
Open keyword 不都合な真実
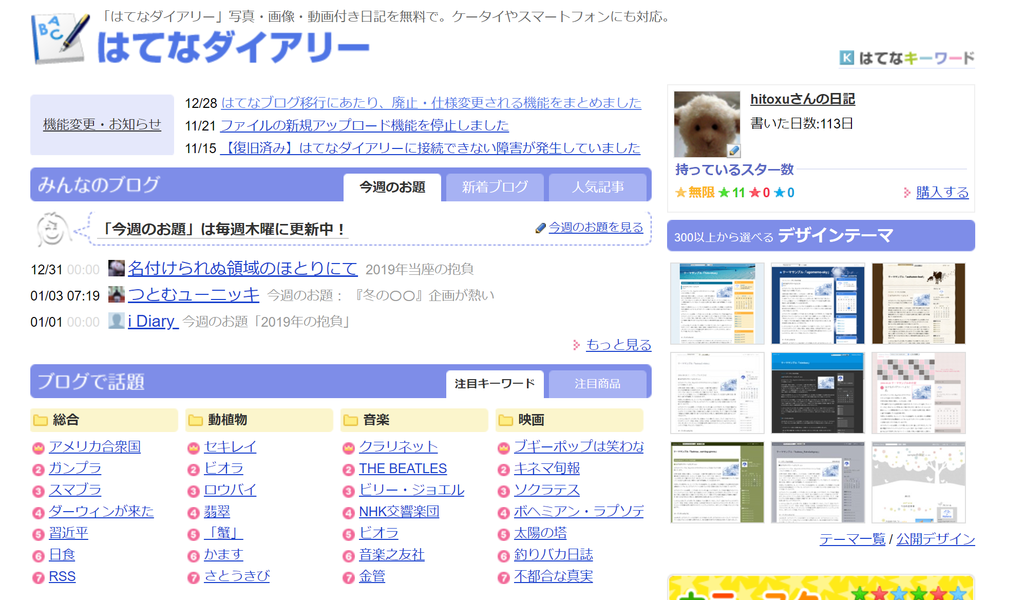pyautogui.click(x=553, y=576)
